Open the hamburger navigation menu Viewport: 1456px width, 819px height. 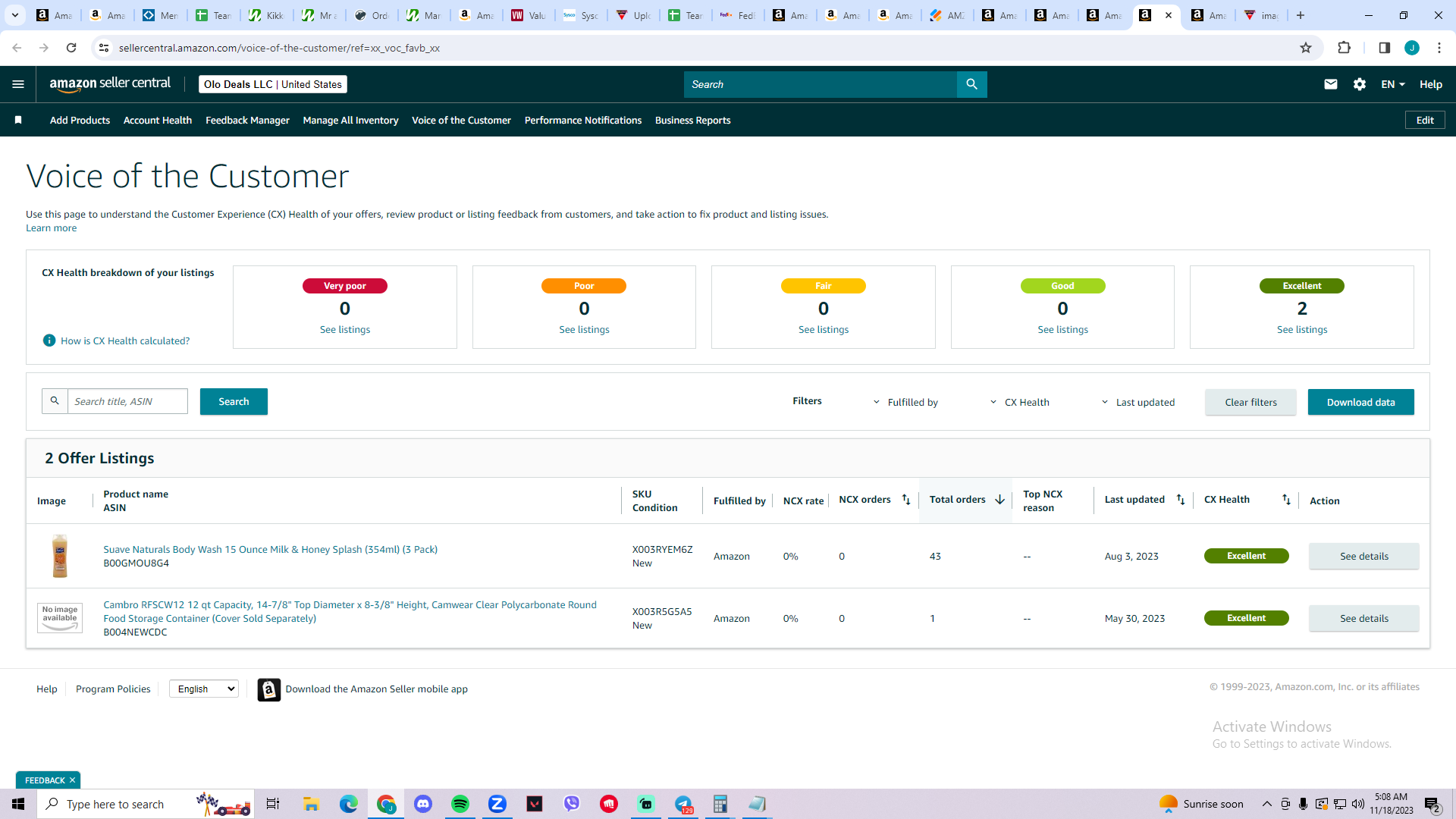(18, 84)
